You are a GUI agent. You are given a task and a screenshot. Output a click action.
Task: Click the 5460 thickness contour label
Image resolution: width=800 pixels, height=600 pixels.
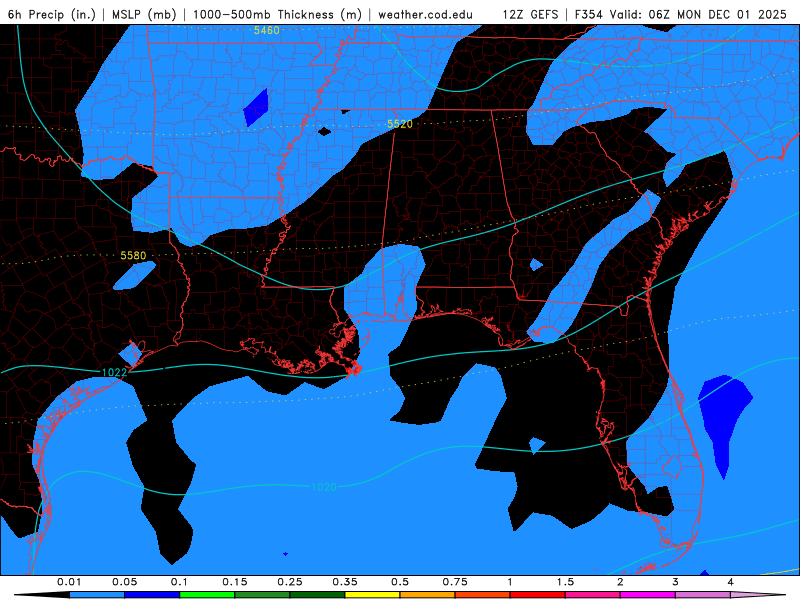(267, 30)
